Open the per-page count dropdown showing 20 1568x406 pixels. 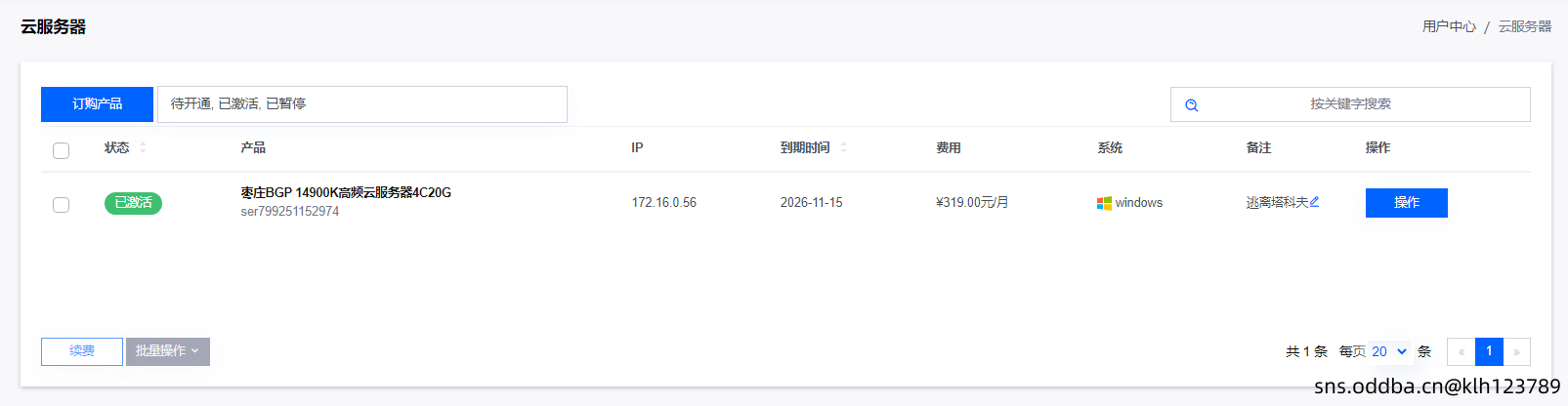[x=1388, y=351]
